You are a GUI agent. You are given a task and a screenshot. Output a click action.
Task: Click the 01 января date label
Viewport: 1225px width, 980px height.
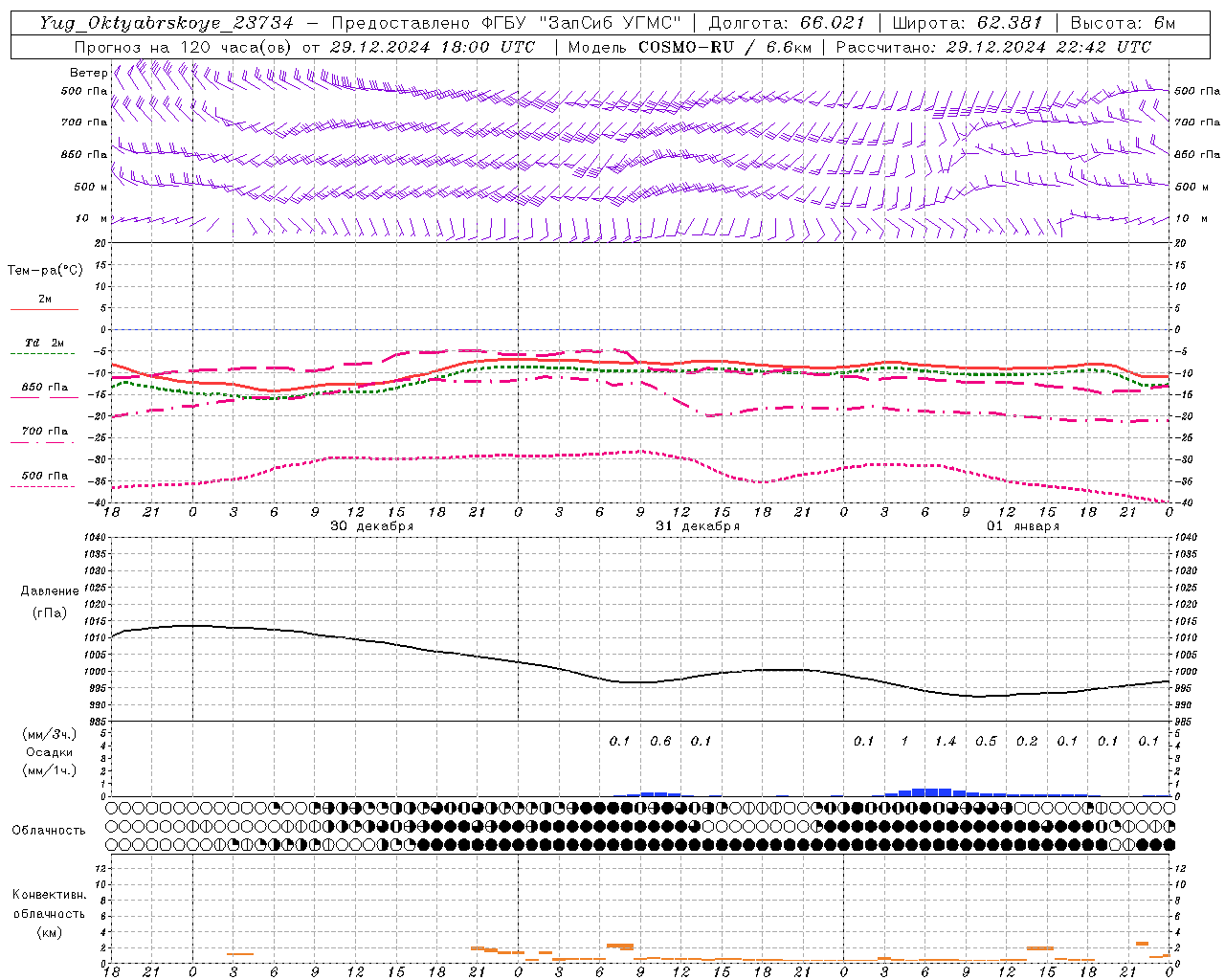click(x=1023, y=526)
